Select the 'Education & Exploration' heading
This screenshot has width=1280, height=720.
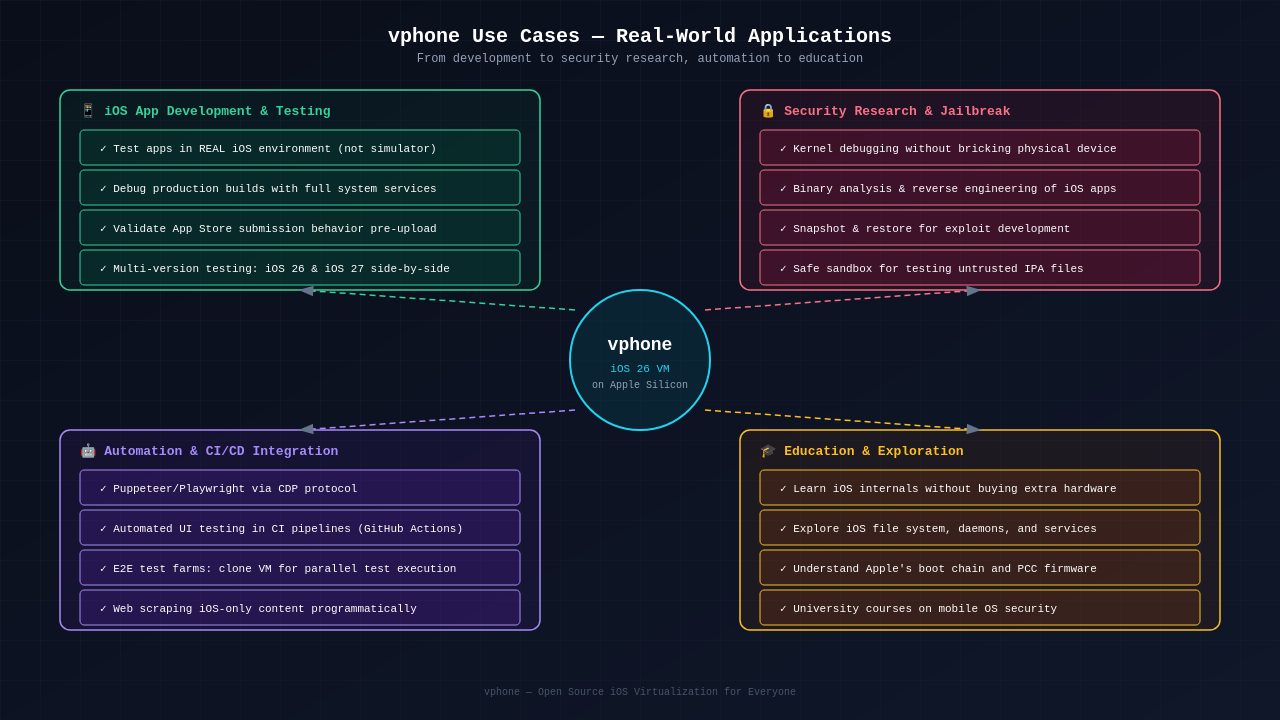[874, 451]
